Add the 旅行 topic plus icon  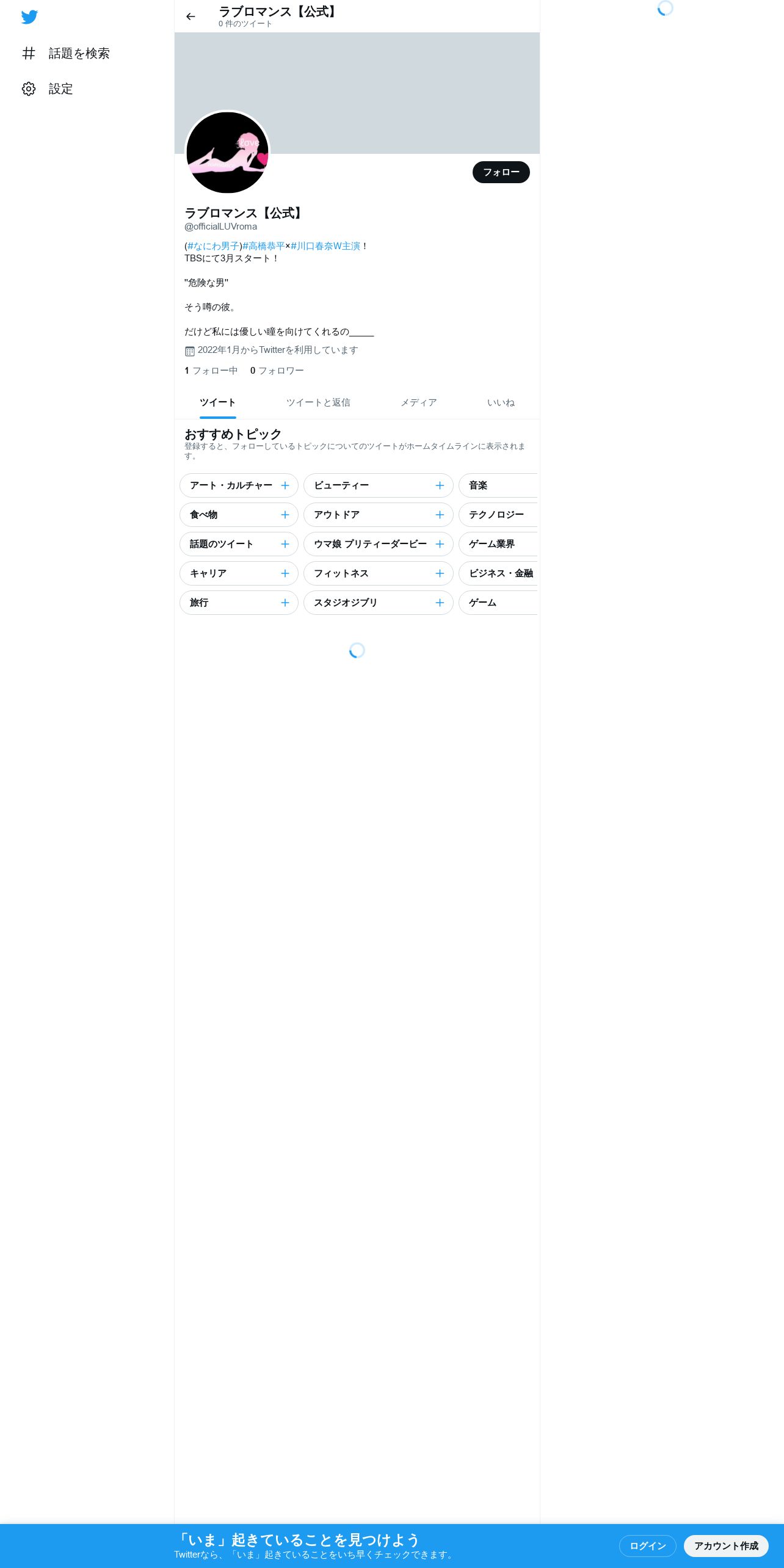tap(285, 603)
